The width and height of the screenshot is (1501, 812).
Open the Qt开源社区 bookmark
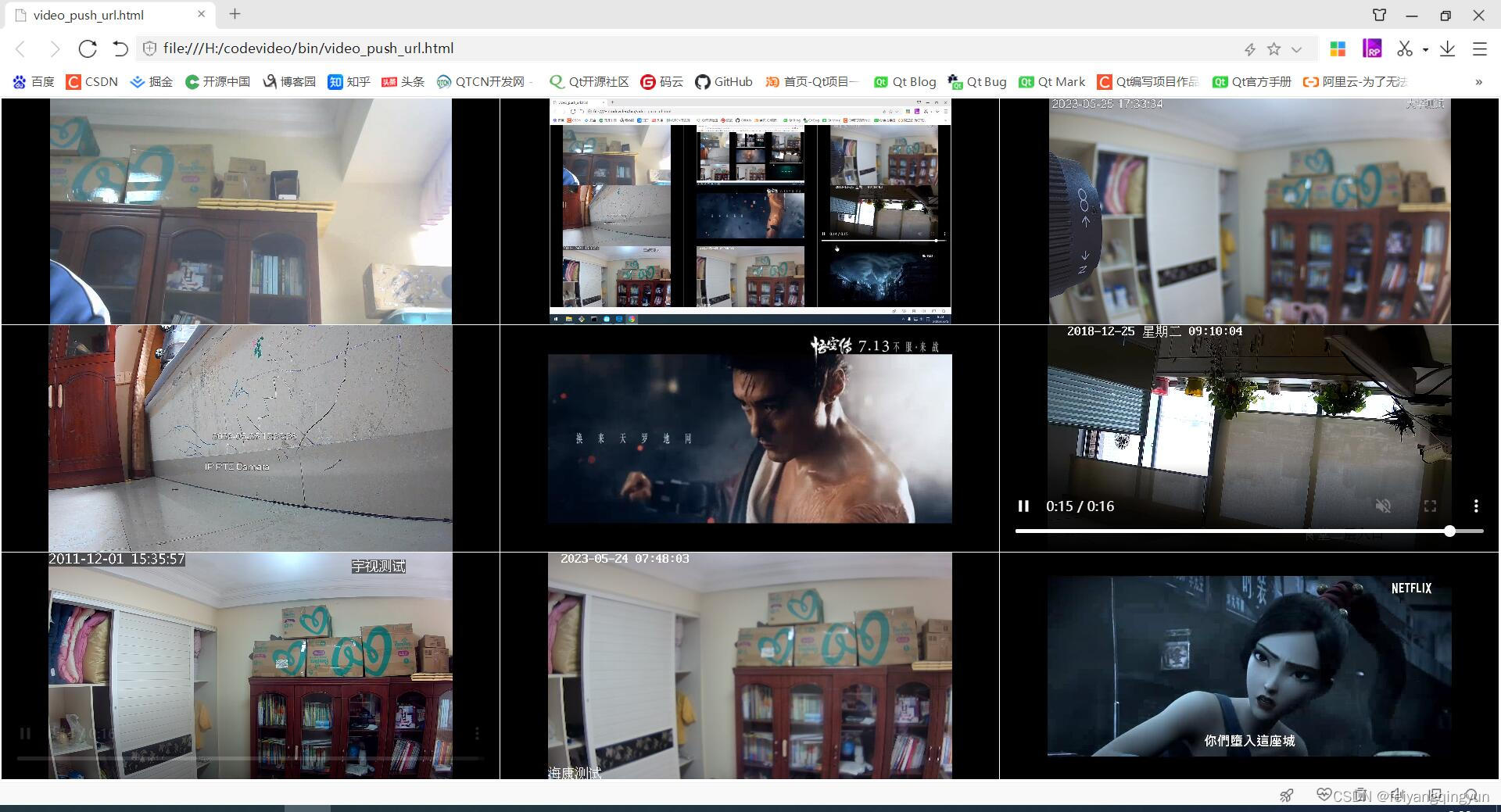click(x=589, y=81)
